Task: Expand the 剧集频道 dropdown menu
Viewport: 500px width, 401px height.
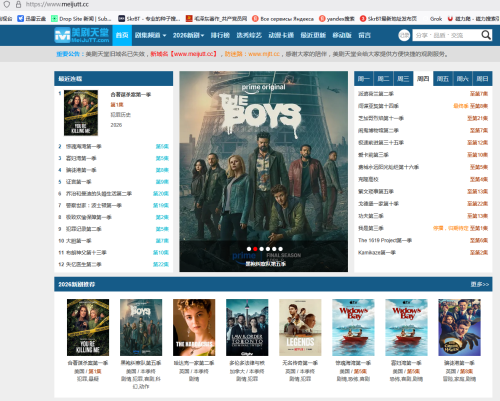Action: coord(150,35)
